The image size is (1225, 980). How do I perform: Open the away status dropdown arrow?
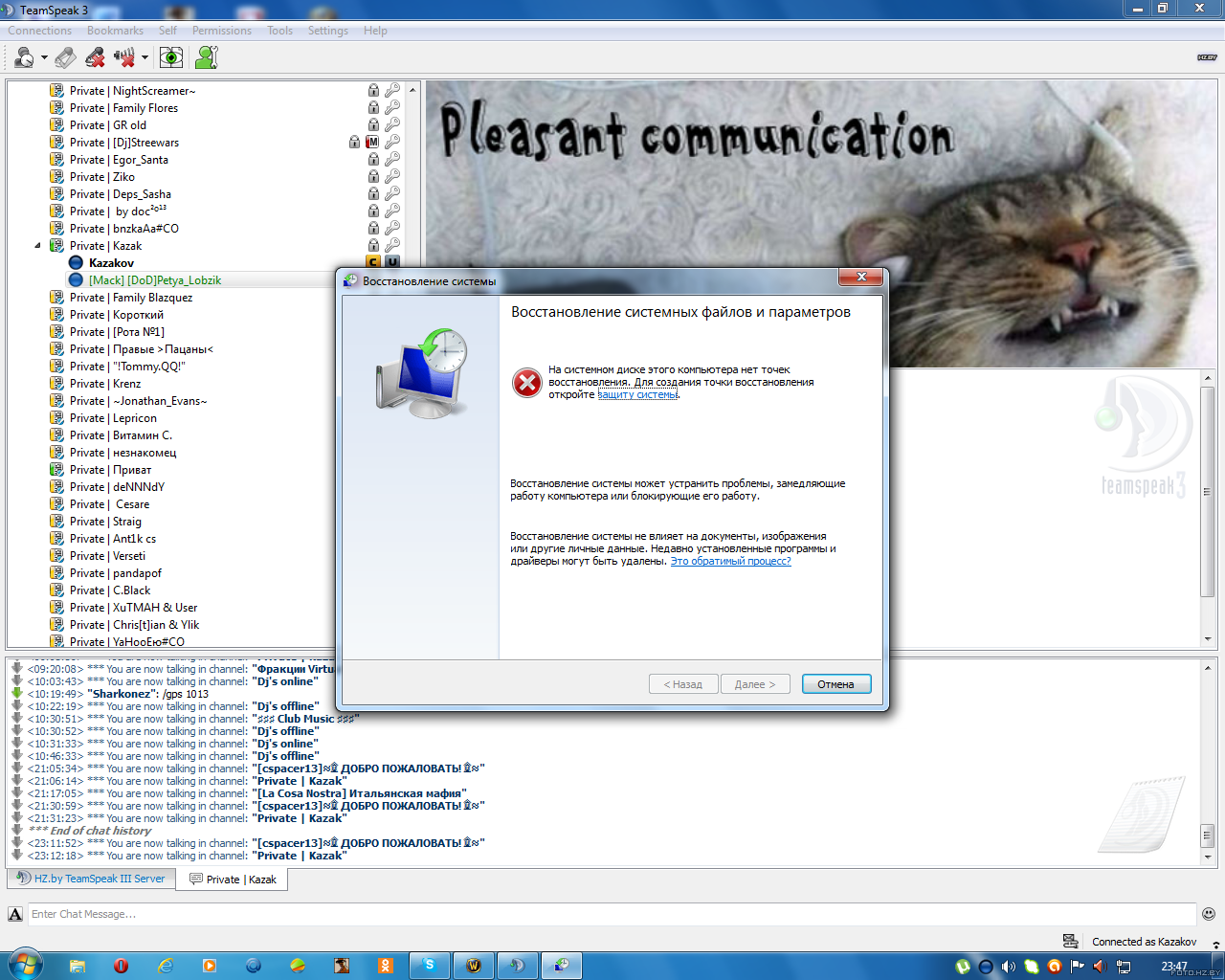click(44, 57)
